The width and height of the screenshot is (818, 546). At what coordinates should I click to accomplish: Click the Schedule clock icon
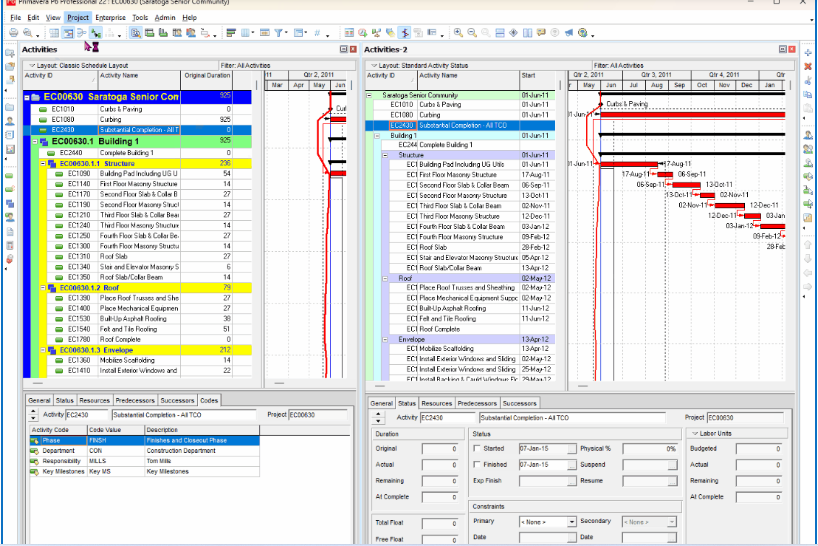point(363,33)
